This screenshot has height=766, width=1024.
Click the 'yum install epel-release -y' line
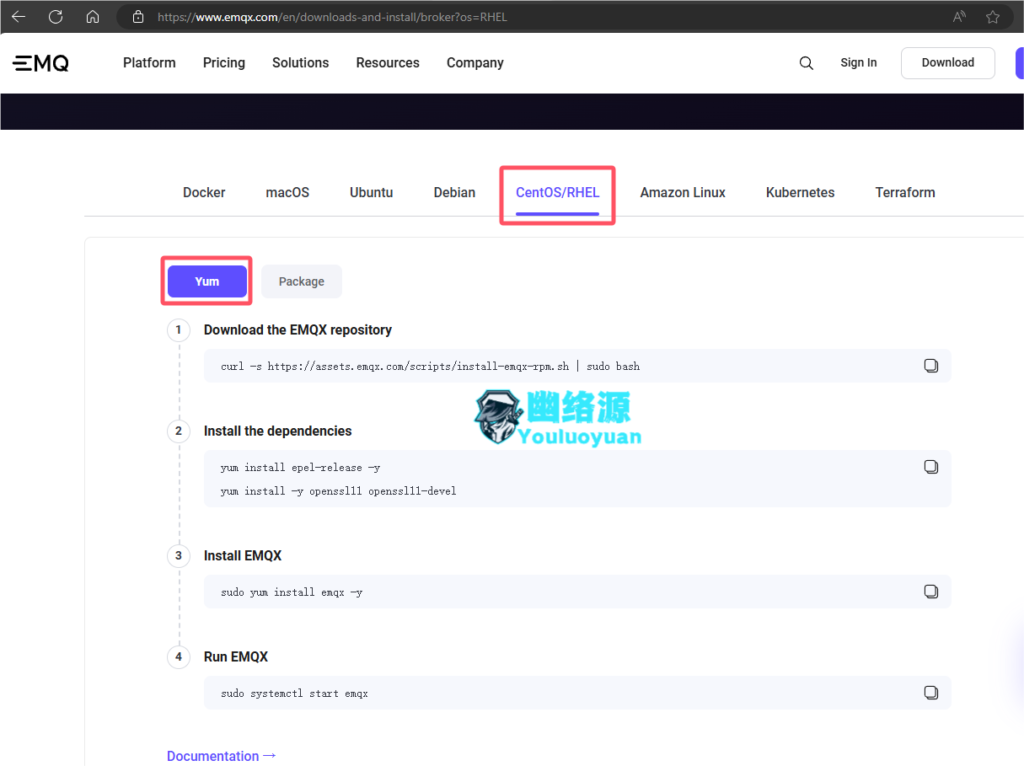[x=300, y=468]
